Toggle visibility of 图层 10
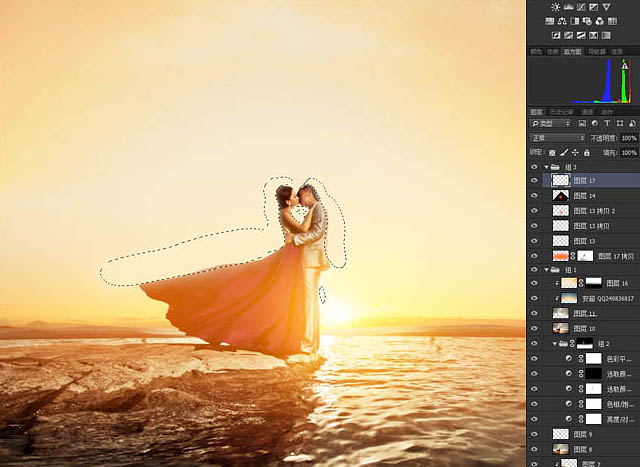The image size is (640, 467). coord(534,328)
